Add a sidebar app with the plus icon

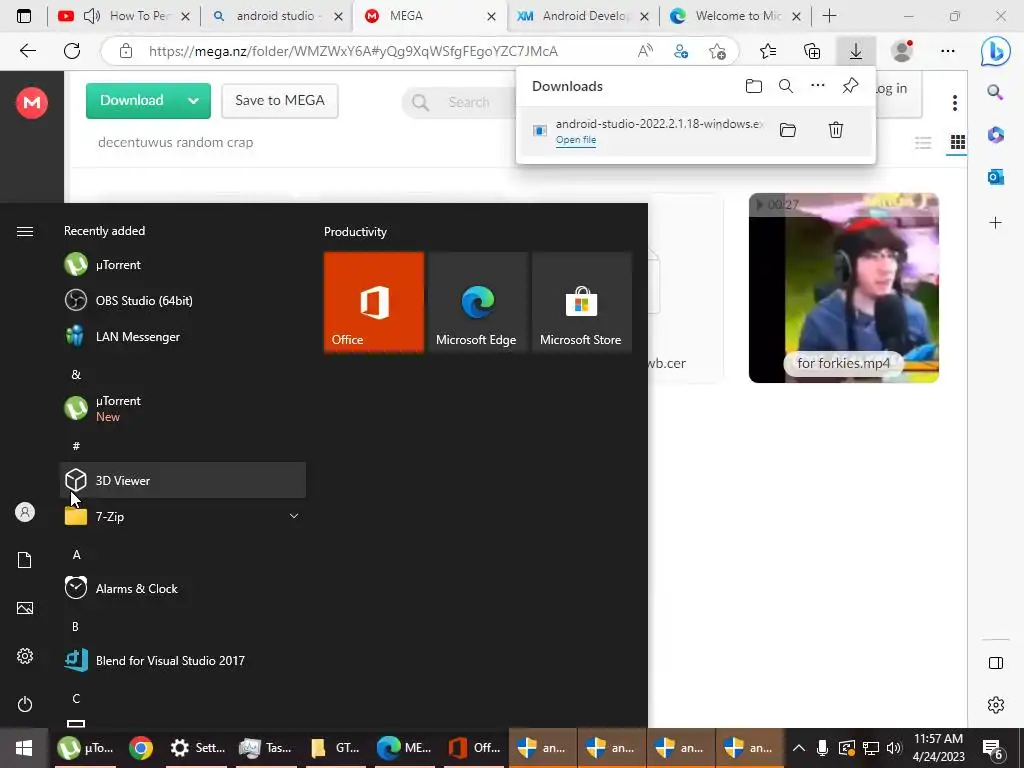pos(995,223)
